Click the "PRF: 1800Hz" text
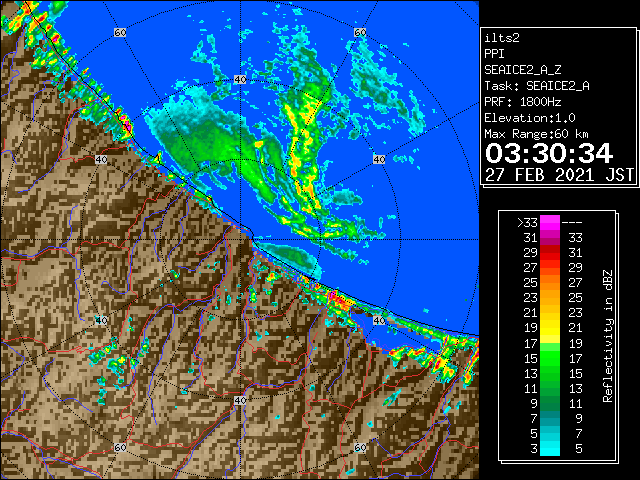 point(522,102)
